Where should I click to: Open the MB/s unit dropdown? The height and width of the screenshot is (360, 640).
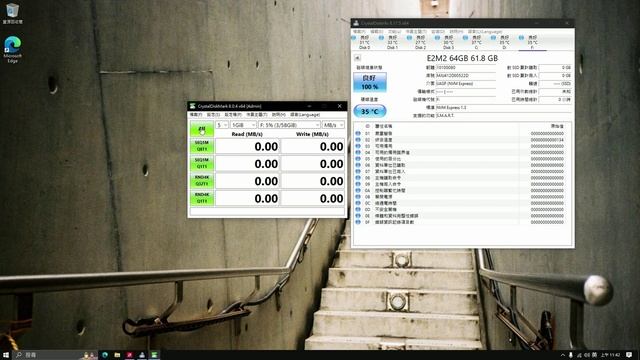click(x=333, y=125)
